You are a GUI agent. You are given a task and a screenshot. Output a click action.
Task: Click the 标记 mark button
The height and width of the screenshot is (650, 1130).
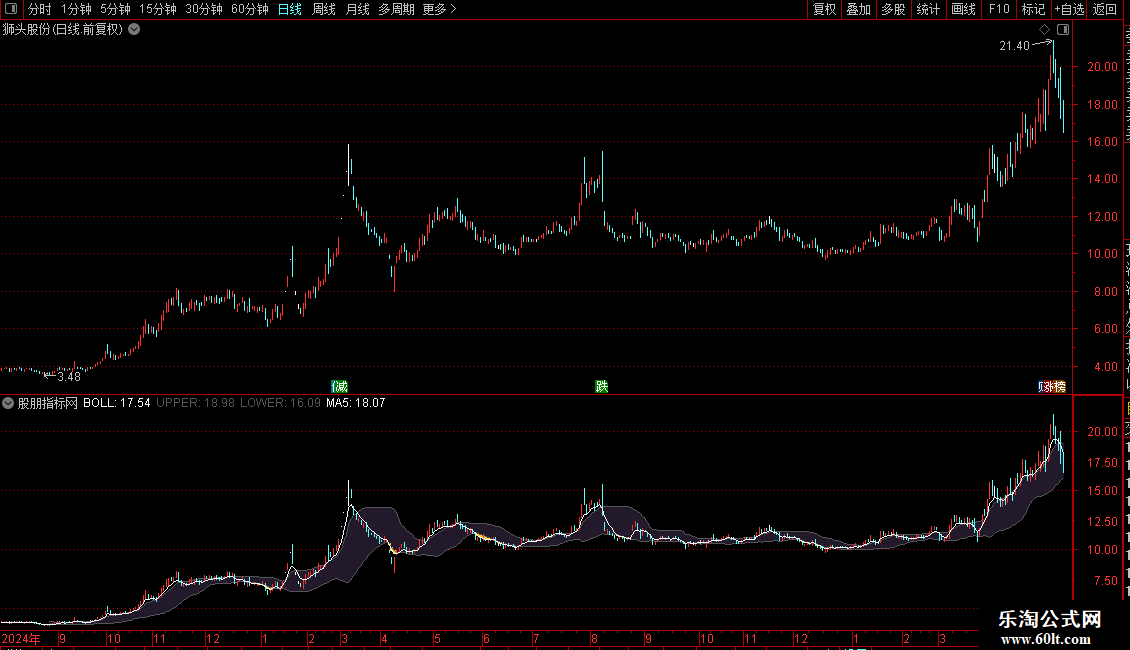pyautogui.click(x=1033, y=9)
